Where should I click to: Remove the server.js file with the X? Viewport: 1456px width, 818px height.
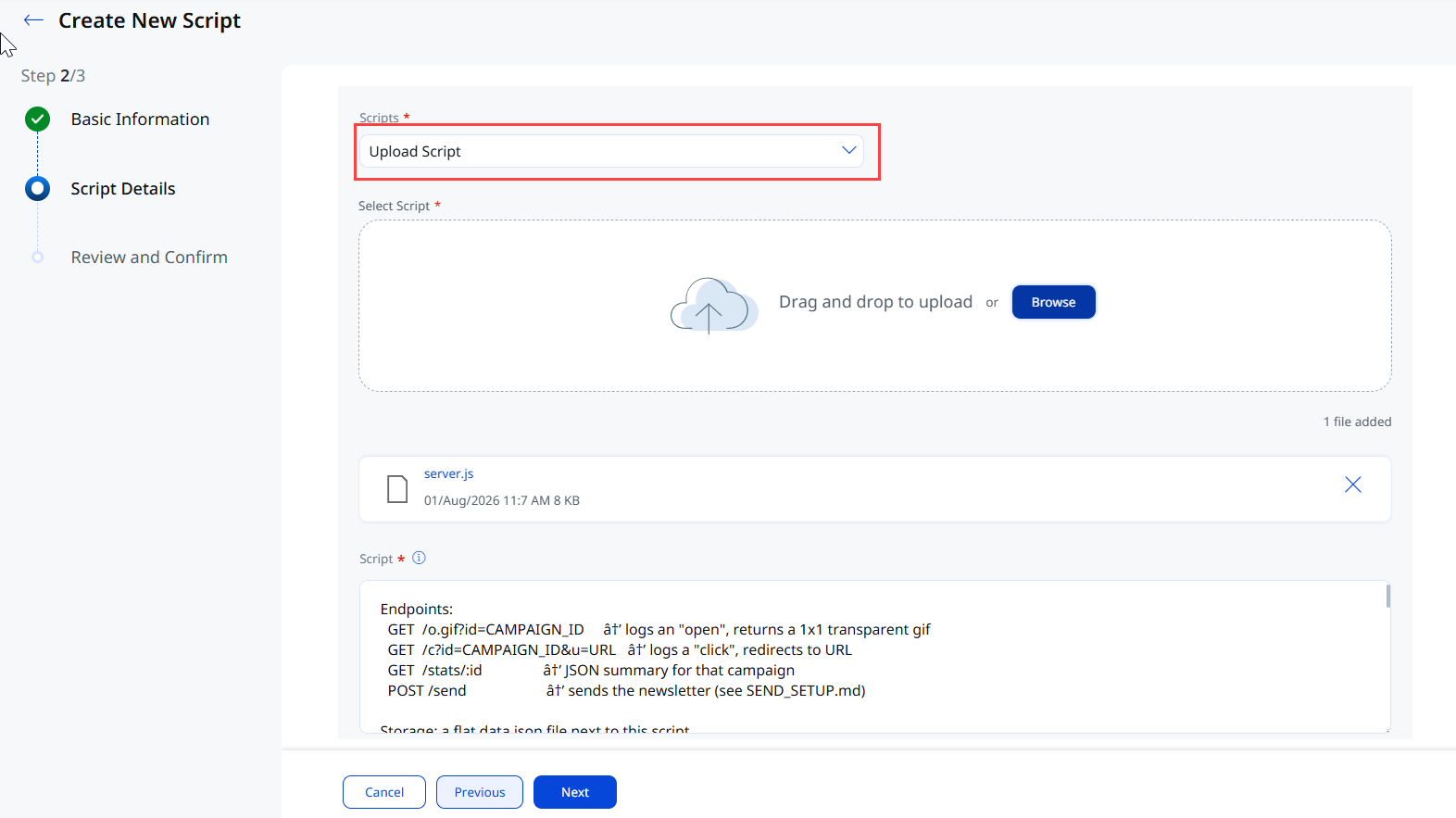pyautogui.click(x=1352, y=485)
